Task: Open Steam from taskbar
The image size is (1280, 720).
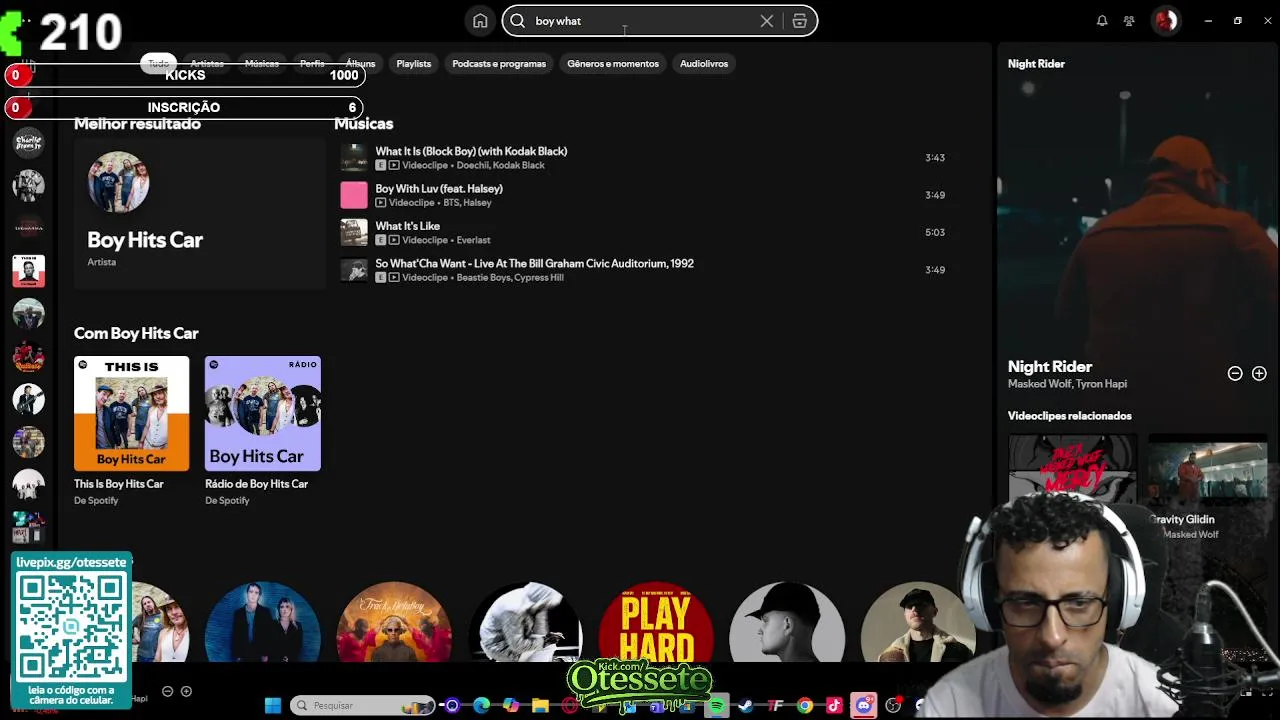Action: [x=745, y=705]
